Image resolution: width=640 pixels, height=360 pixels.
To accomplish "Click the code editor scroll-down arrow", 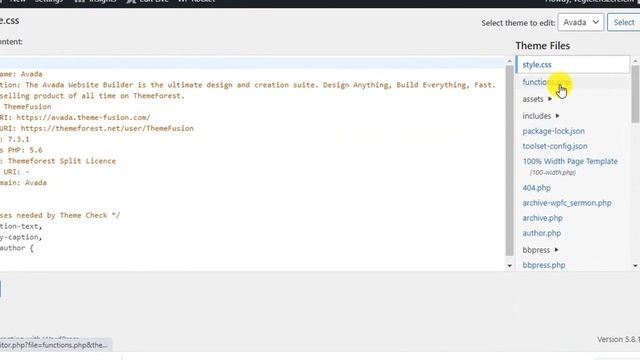I will coord(509,266).
